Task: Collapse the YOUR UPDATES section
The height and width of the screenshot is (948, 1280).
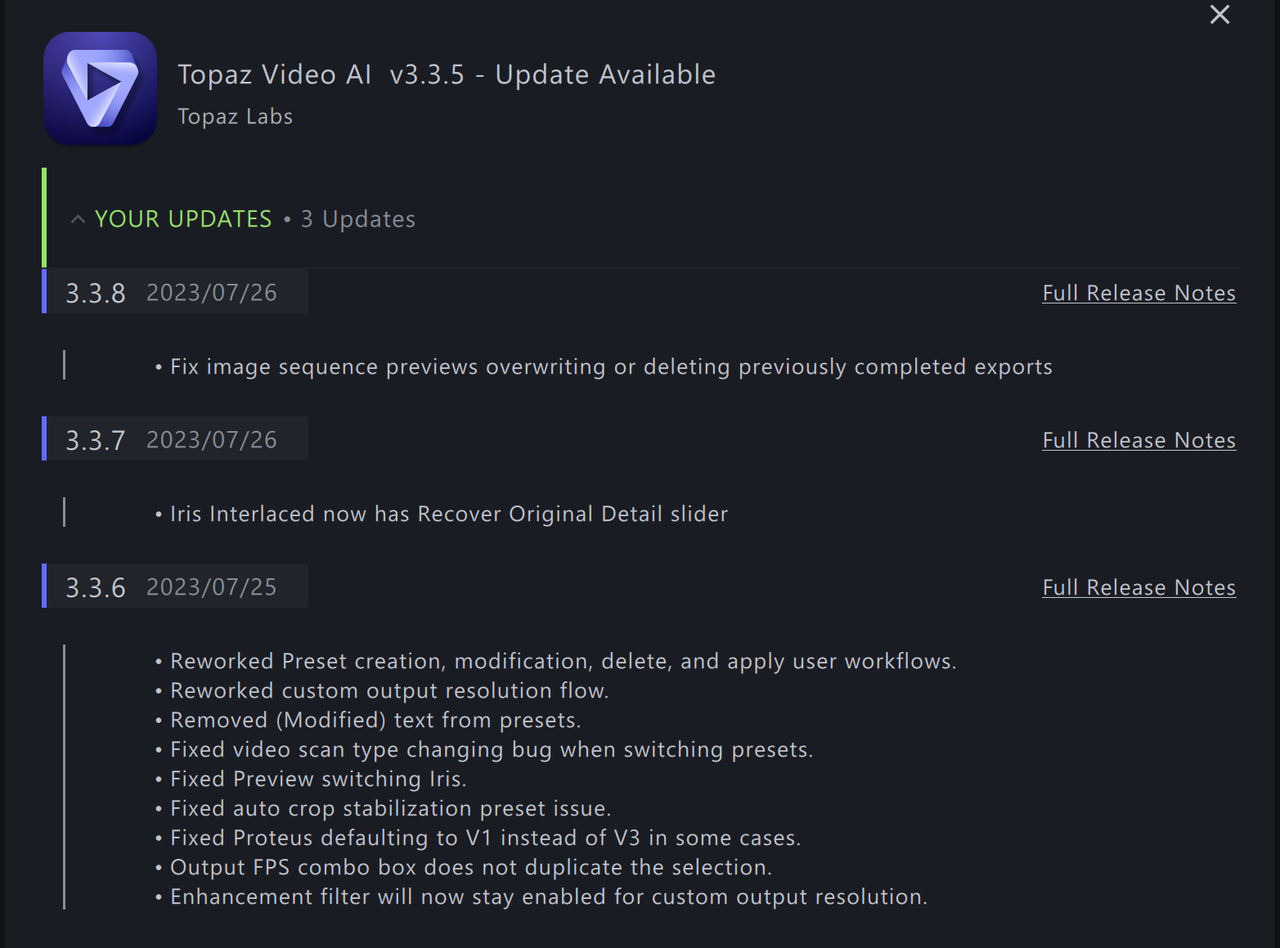Action: tap(77, 218)
